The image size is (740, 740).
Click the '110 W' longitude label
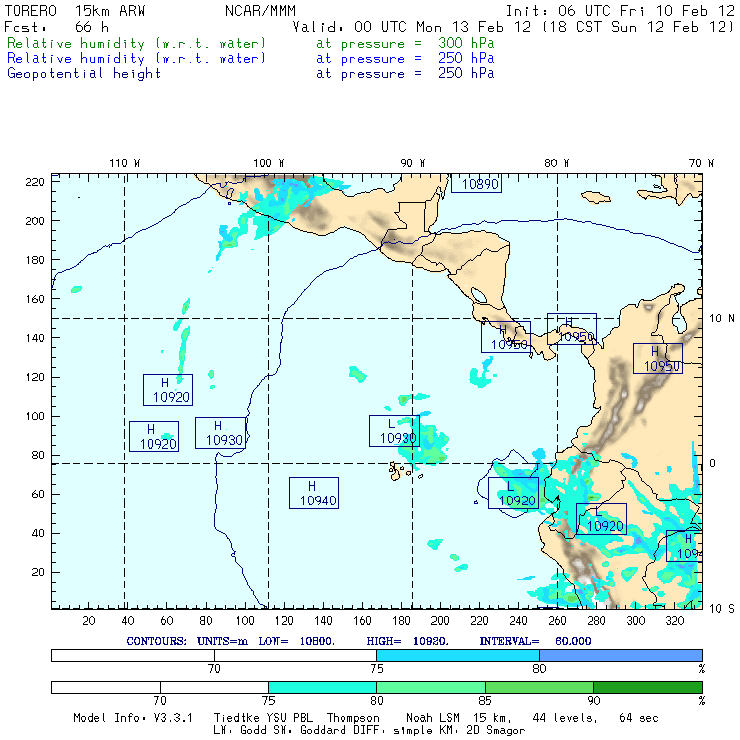point(125,163)
